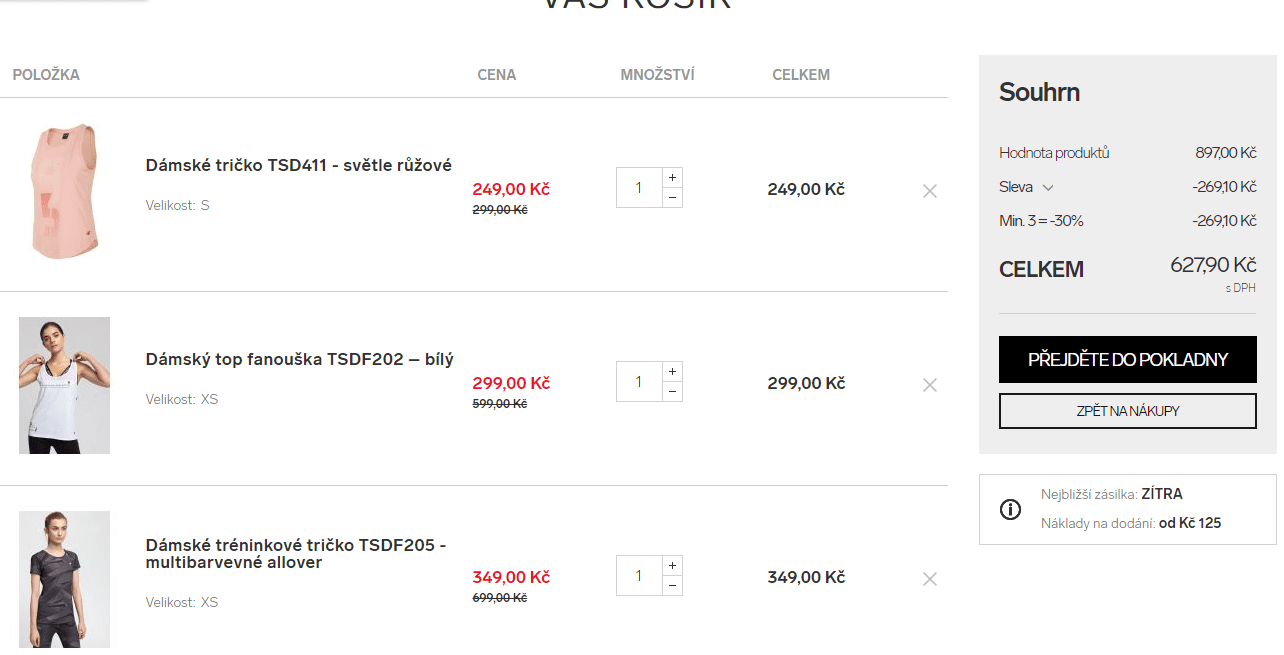
Task: Open Dámské tričko TSD411 product link
Action: [298, 165]
